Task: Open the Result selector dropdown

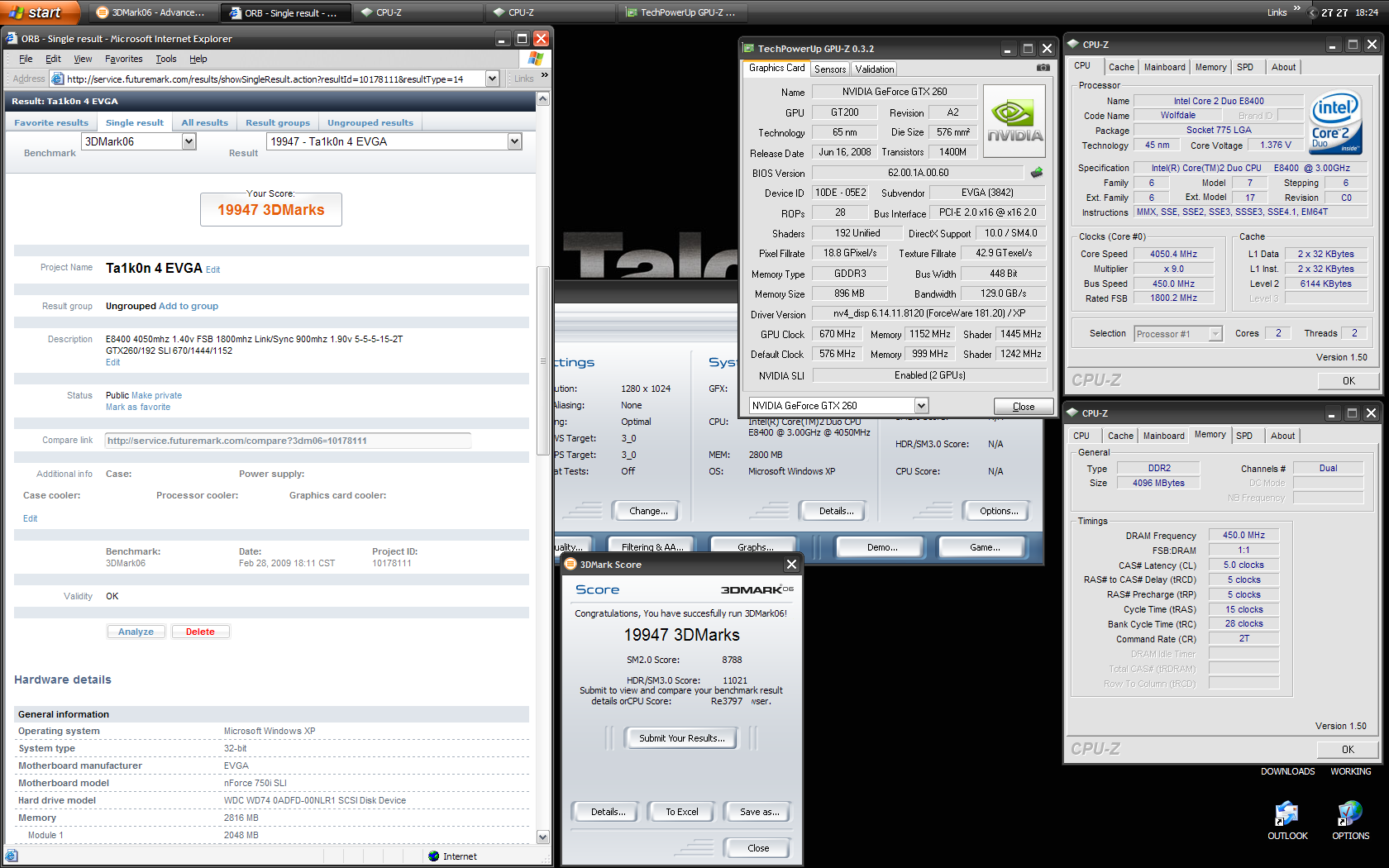Action: coord(514,141)
